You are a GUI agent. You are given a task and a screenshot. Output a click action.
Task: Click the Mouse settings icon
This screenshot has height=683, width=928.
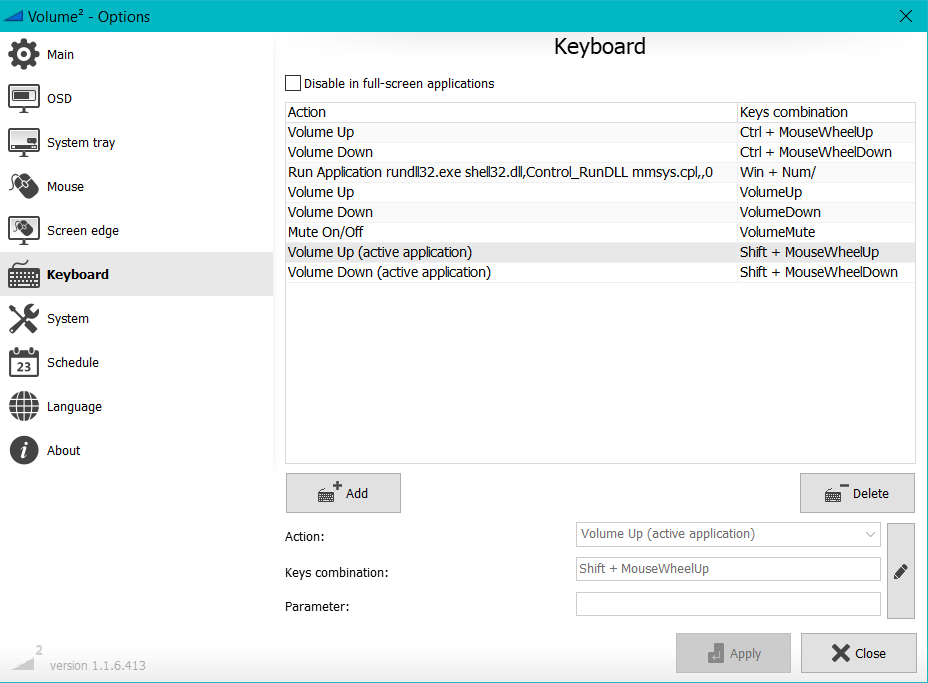pyautogui.click(x=24, y=186)
